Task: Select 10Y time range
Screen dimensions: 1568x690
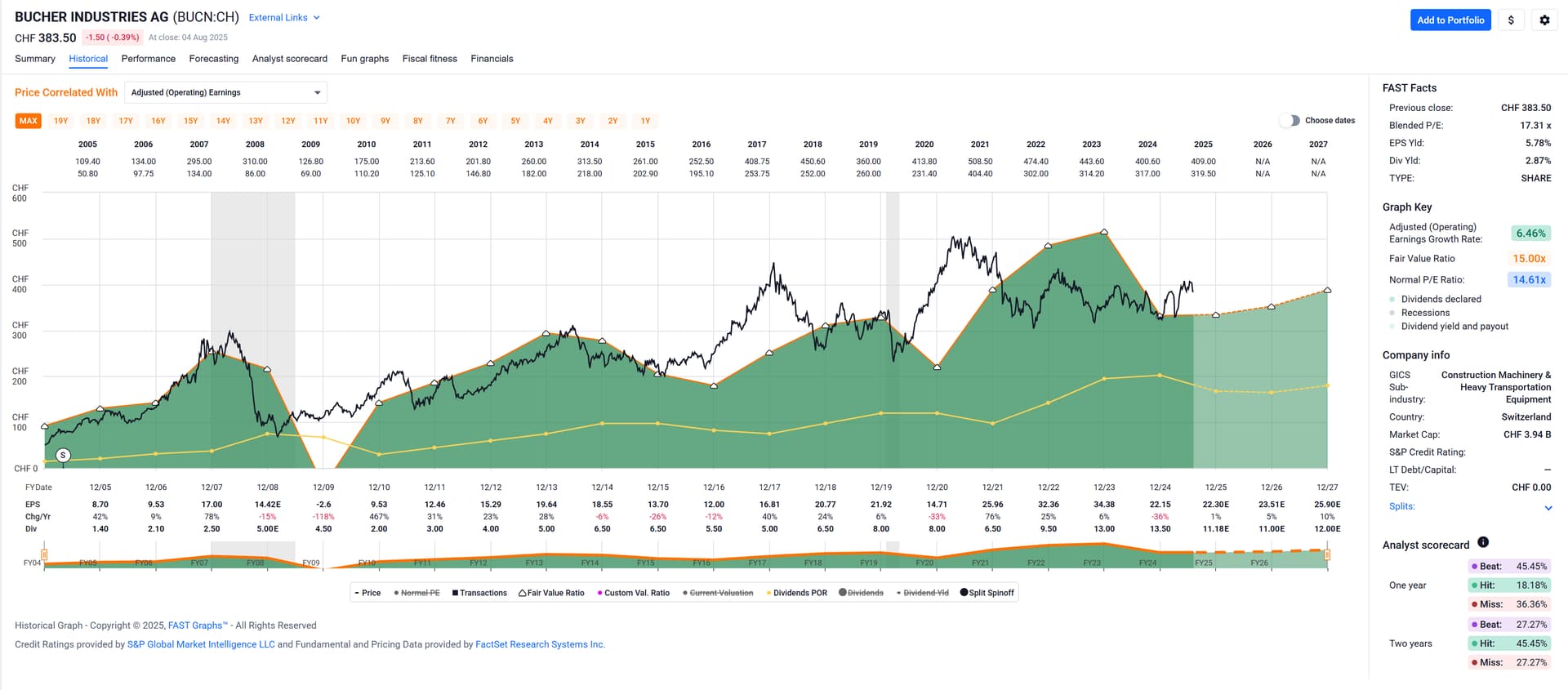Action: pos(353,121)
